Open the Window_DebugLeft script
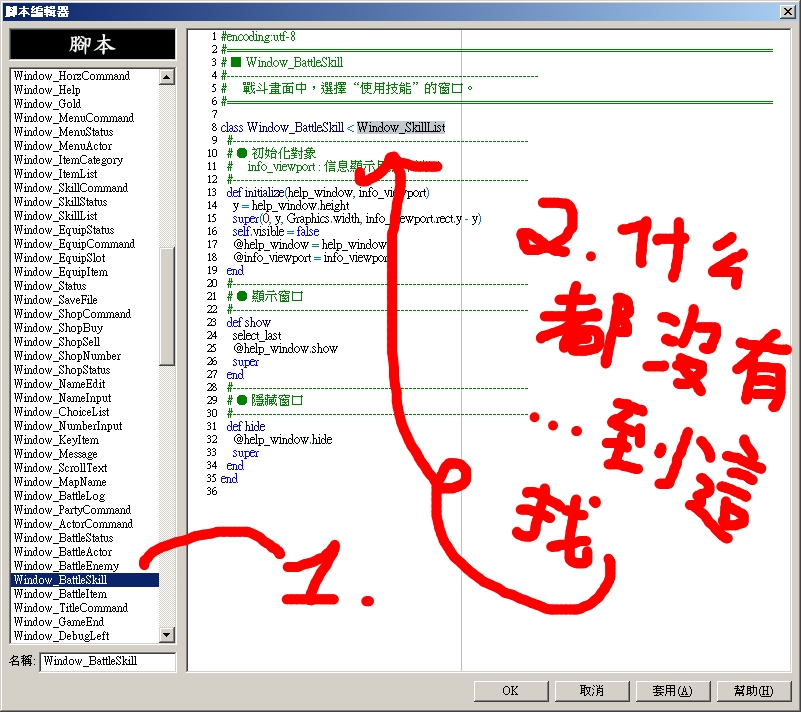The image size is (801, 712). click(85, 636)
